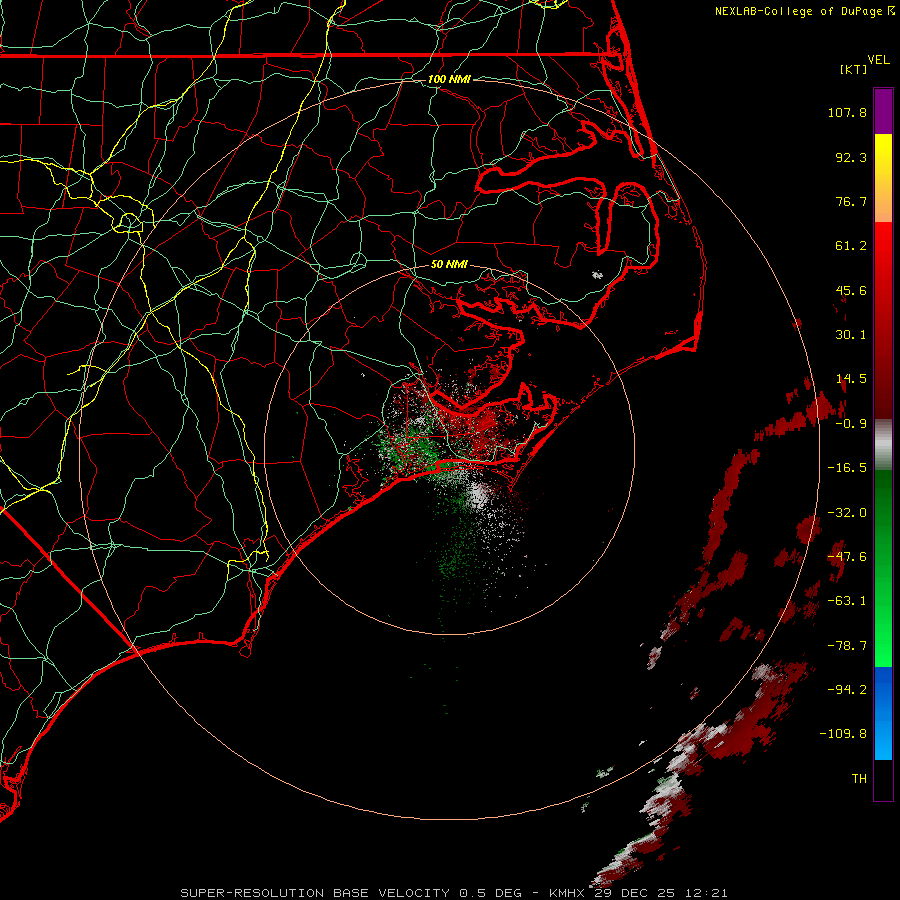Pick the gray near-zero segment of the velocity scale
Screen dimensions: 900x900
pyautogui.click(x=883, y=445)
